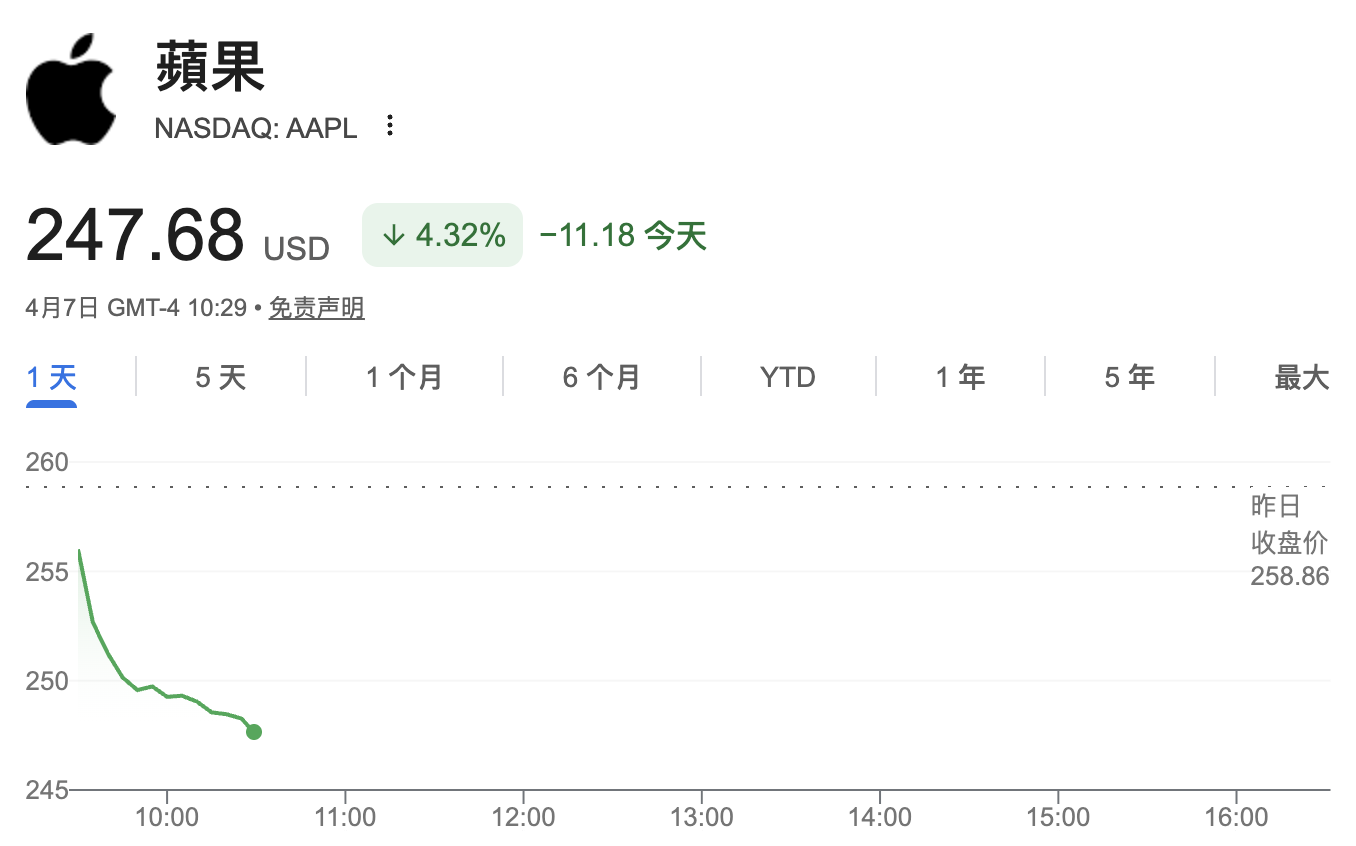The width and height of the screenshot is (1356, 846).
Task: Click the 11:00 time axis label
Action: point(345,818)
